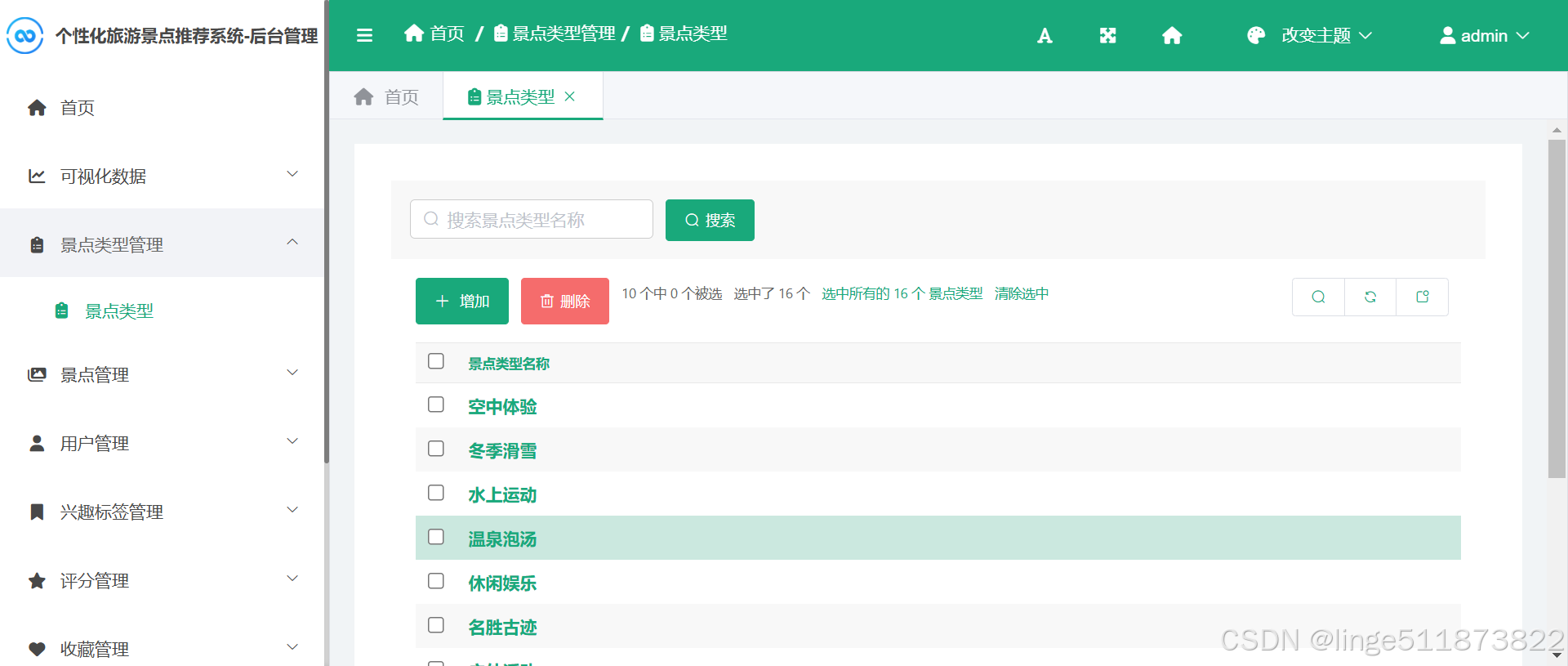This screenshot has width=1568, height=666.
Task: Click the breadcrumb home icon
Action: pos(414,33)
